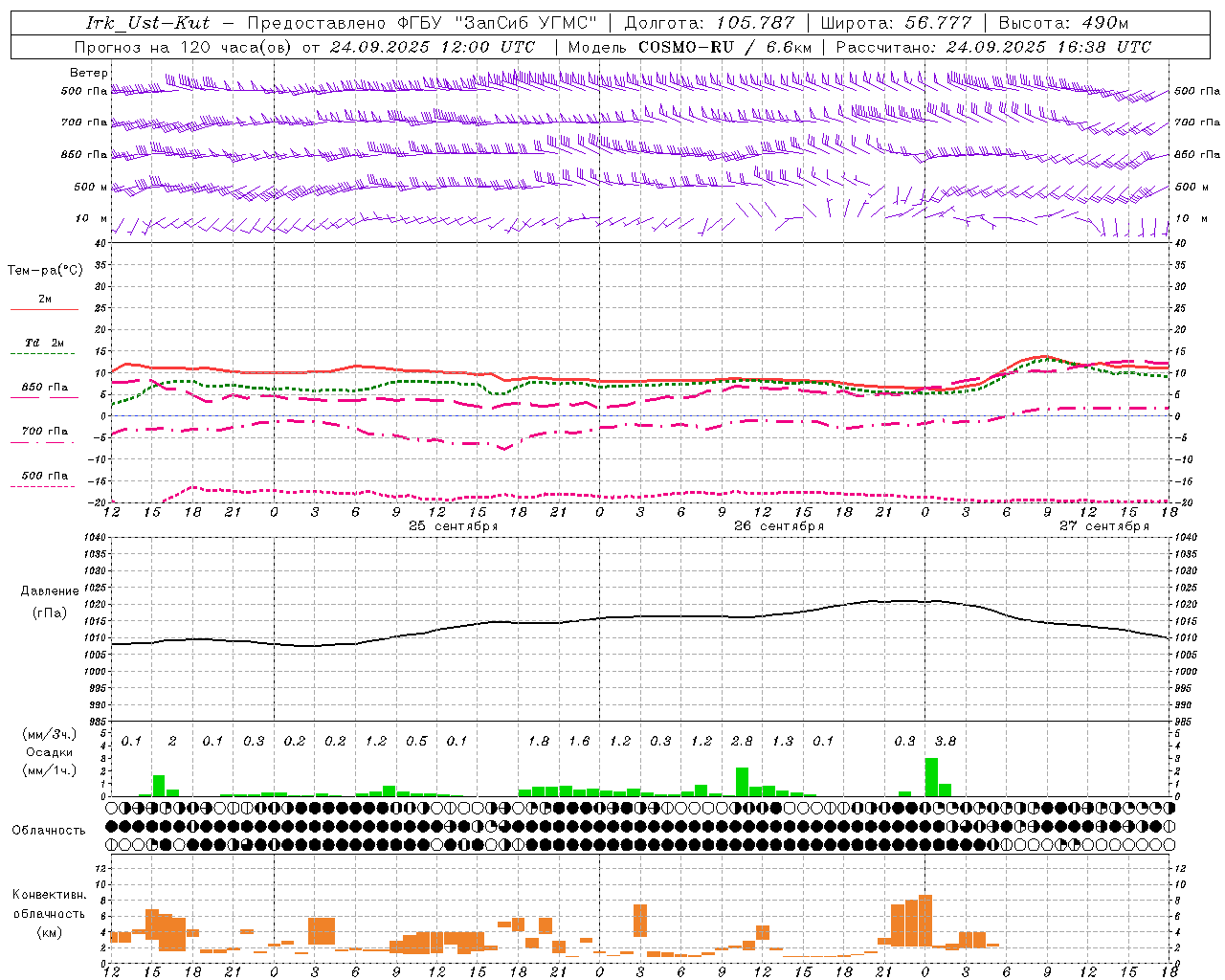Click the '(км)' unit label of convective cloudiness

[49, 933]
